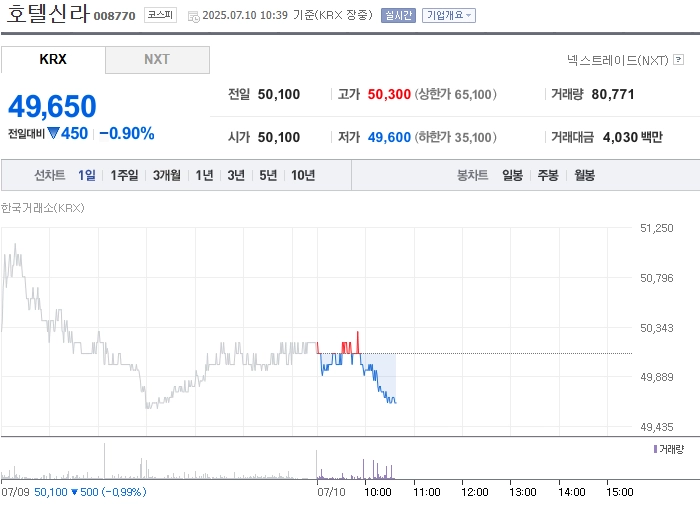Click the 거래량 value 80,771
Image resolution: width=700 pixels, height=515 pixels.
click(612, 94)
